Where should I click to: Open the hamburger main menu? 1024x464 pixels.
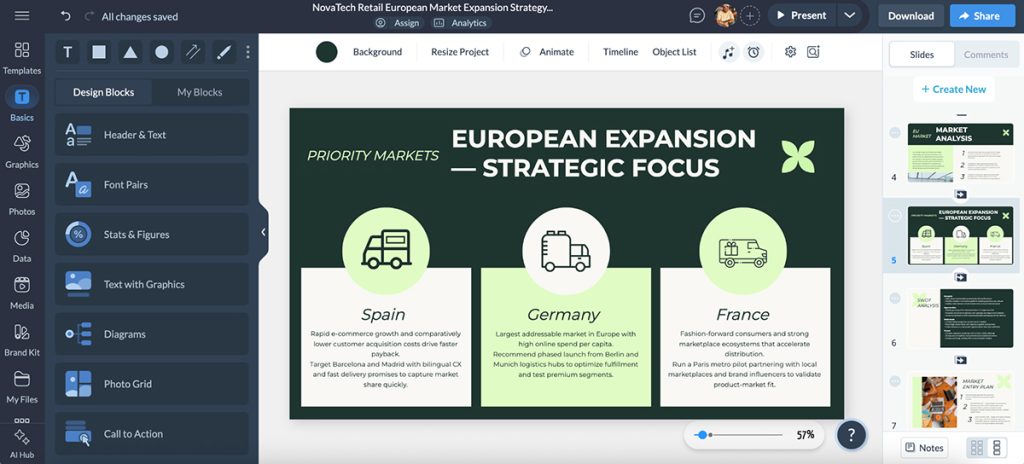coord(22,16)
